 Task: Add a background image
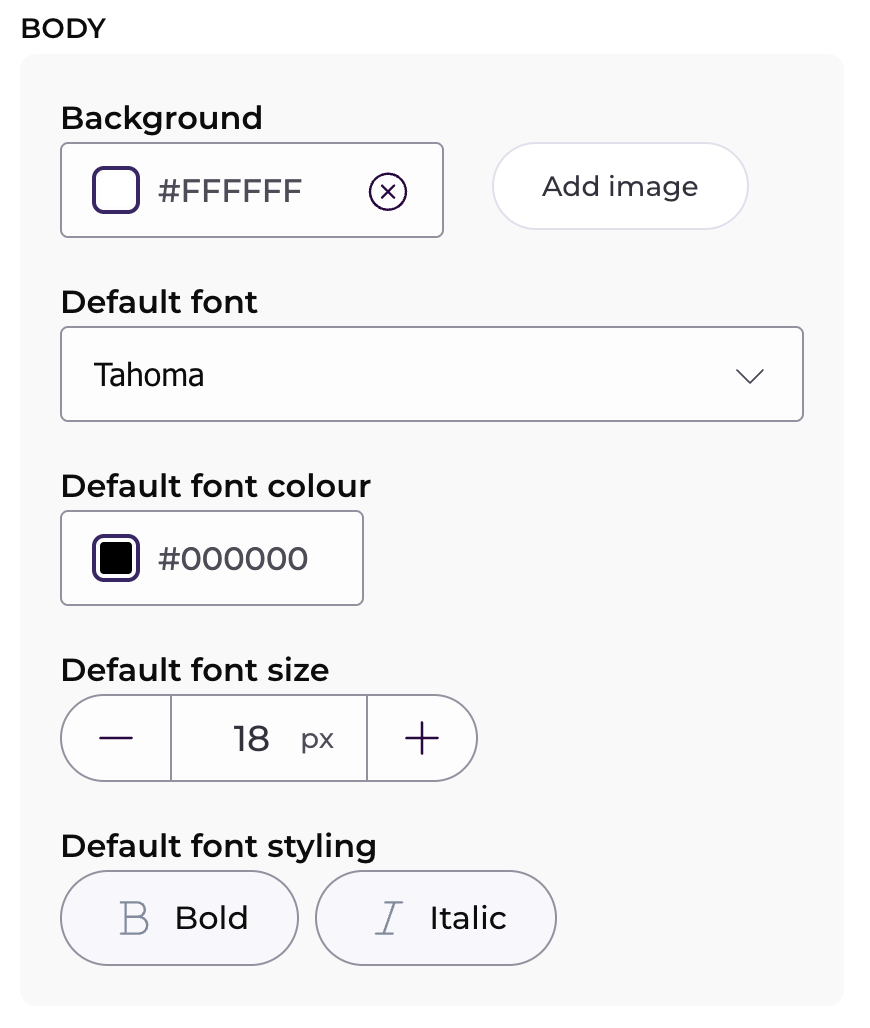(620, 186)
